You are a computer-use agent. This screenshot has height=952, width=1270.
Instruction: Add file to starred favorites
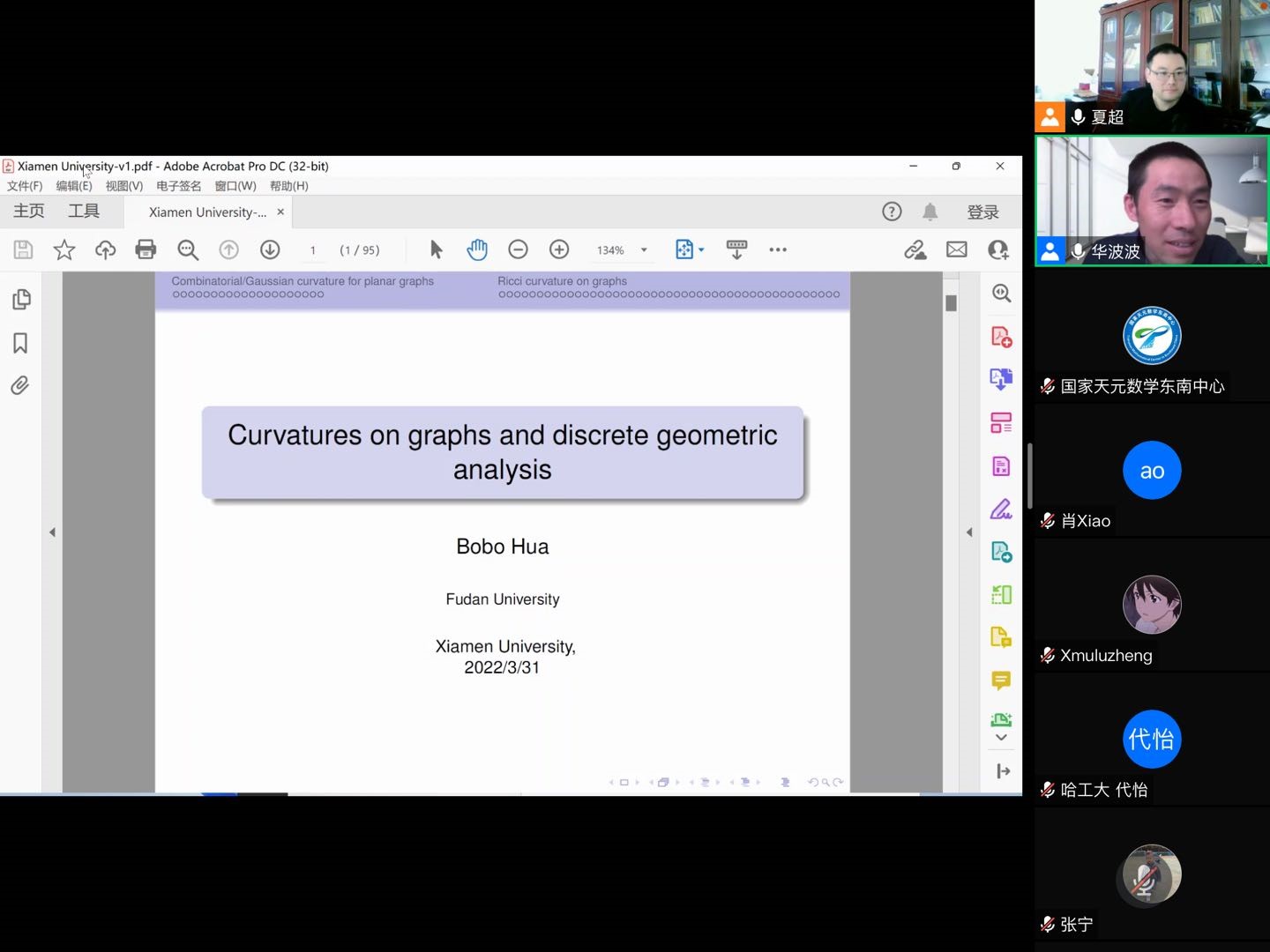(x=64, y=250)
